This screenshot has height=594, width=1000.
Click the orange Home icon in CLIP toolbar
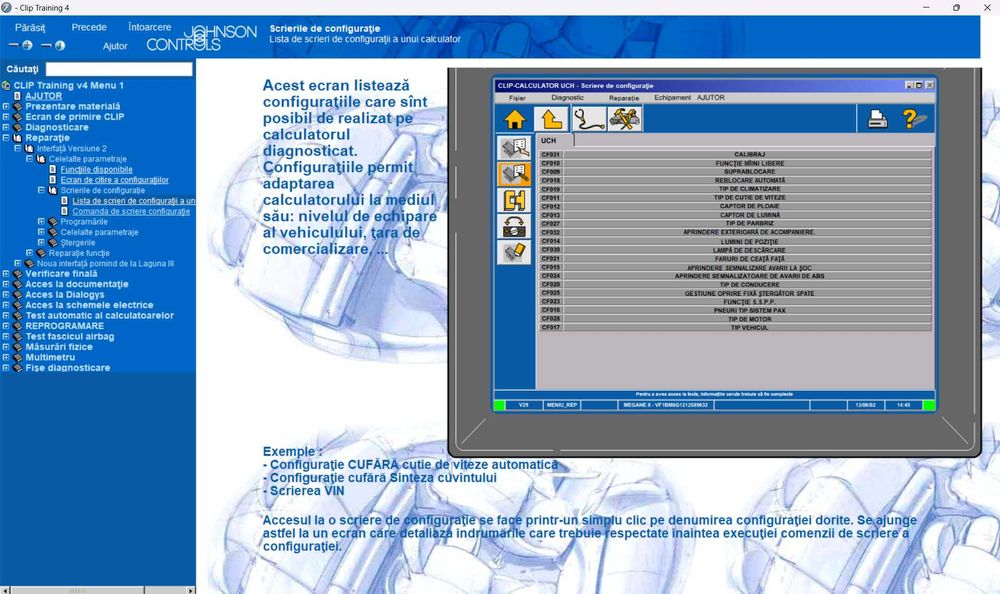pyautogui.click(x=515, y=119)
